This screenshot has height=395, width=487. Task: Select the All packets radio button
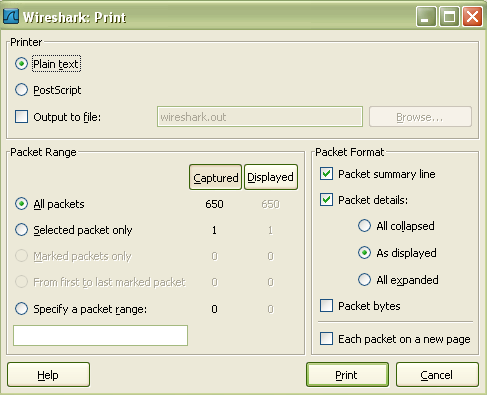coord(21,204)
